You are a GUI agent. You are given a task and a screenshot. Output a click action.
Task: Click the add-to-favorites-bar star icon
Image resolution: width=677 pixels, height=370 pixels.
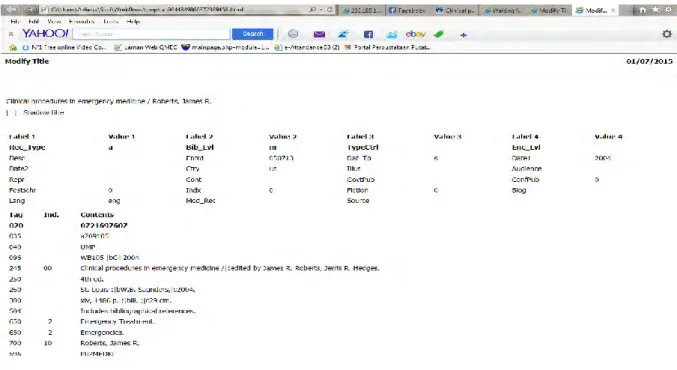(x=13, y=47)
